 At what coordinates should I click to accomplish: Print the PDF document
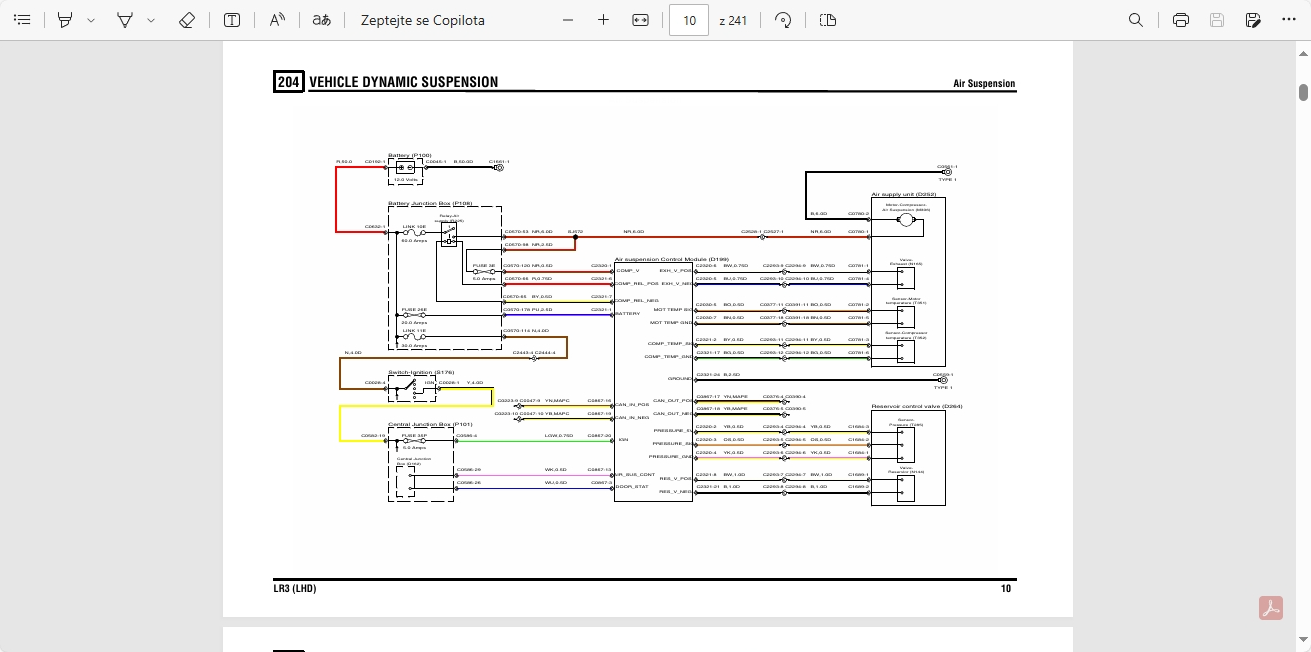(x=1180, y=20)
